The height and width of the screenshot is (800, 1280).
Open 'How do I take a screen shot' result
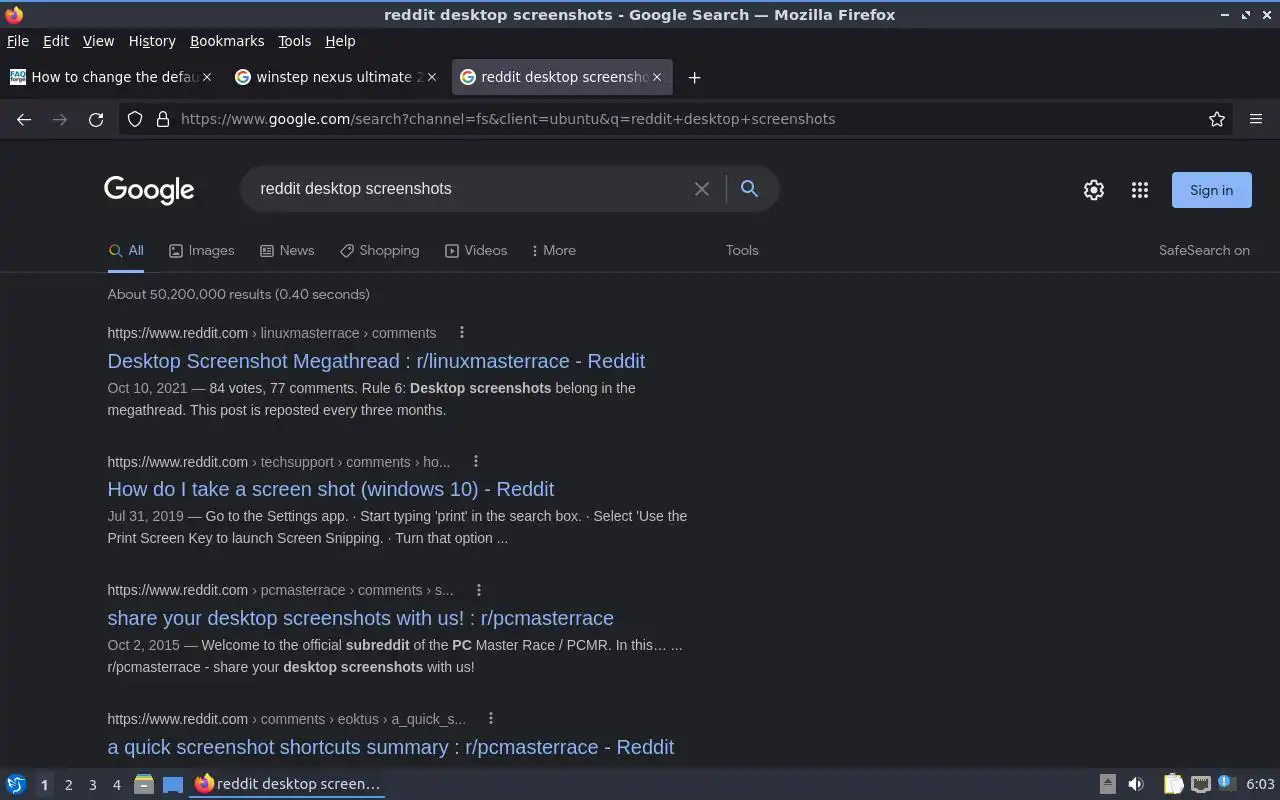pos(331,489)
